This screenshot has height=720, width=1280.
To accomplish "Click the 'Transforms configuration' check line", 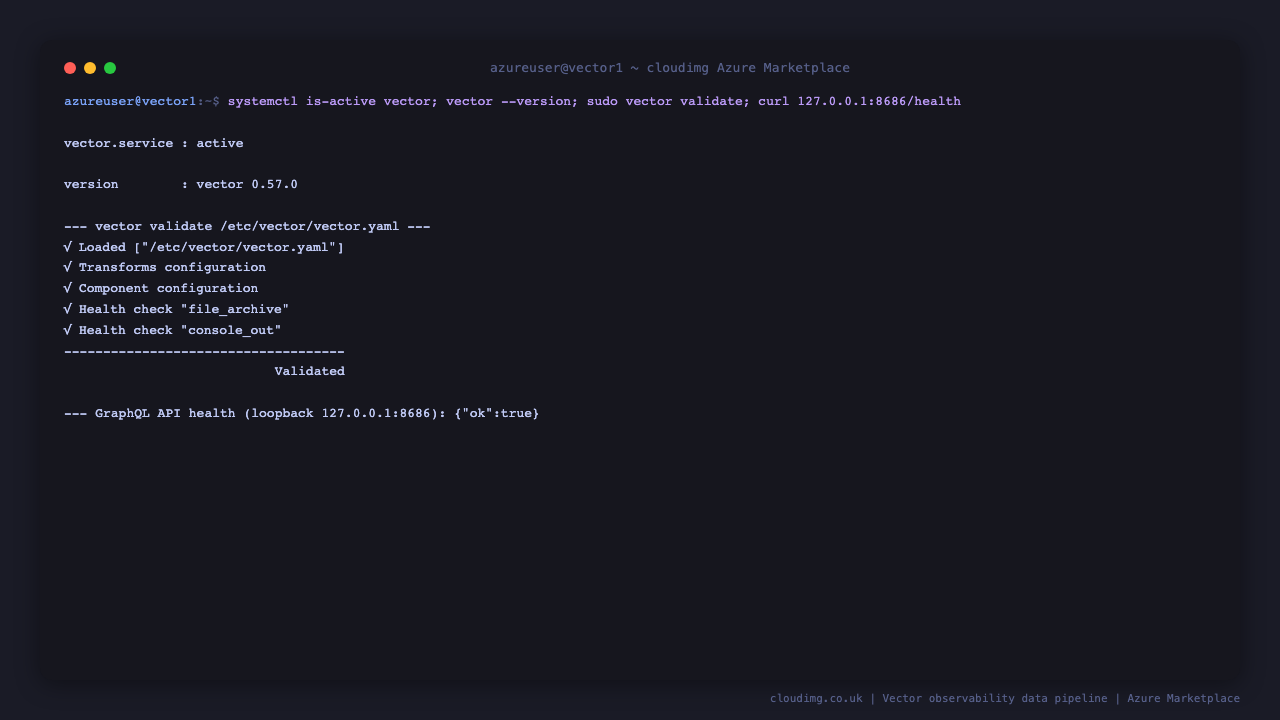I will 165,267.
